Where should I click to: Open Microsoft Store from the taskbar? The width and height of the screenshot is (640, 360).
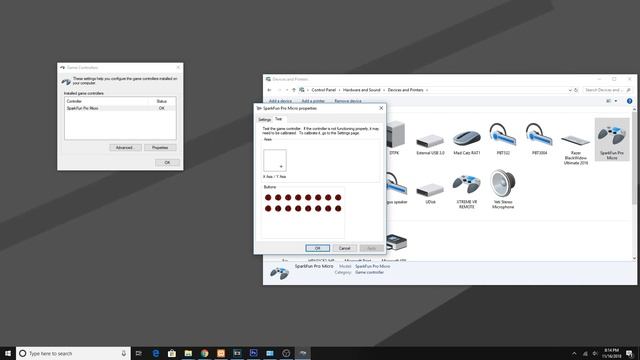coord(172,353)
